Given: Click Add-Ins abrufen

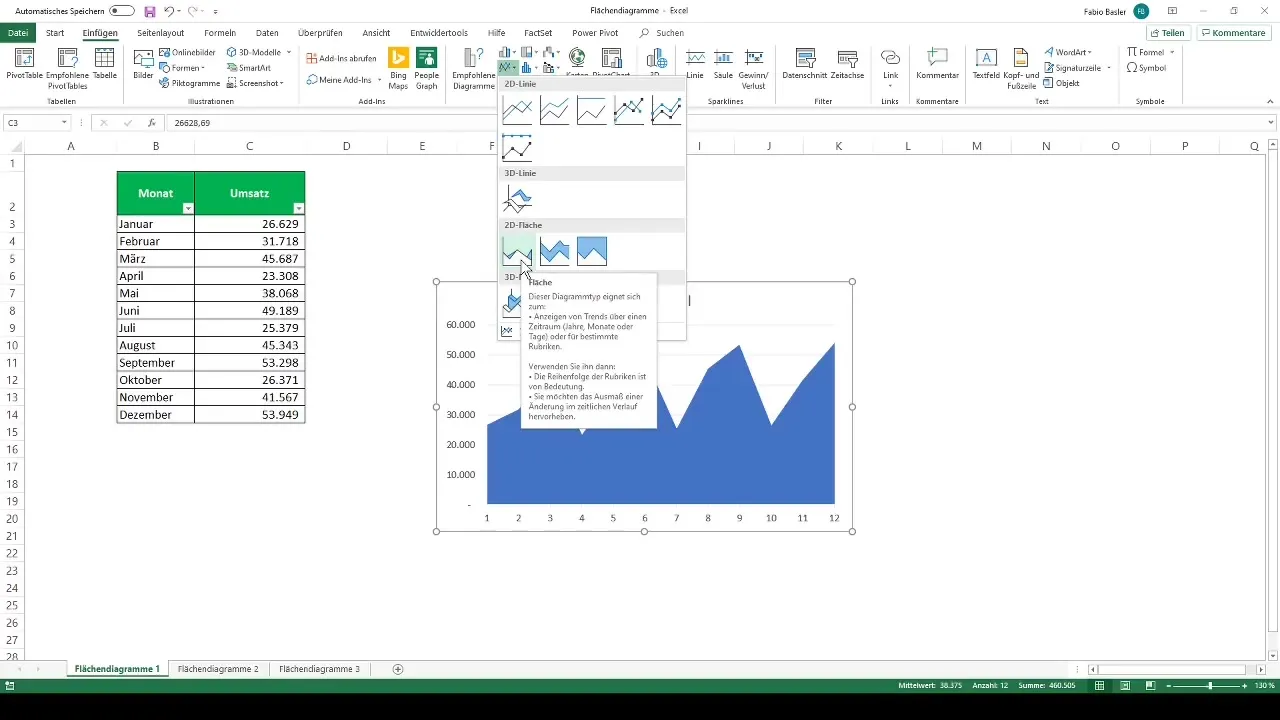Looking at the screenshot, I should [341, 58].
